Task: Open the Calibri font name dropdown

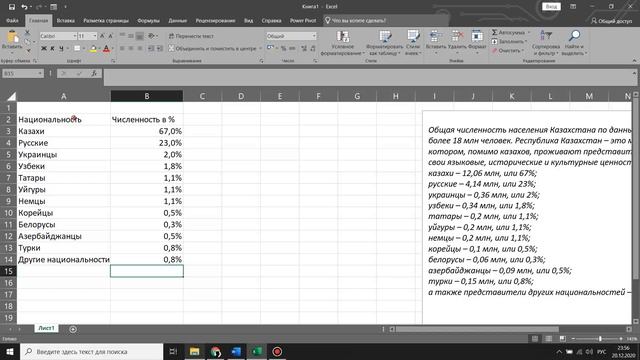Action: [75, 36]
